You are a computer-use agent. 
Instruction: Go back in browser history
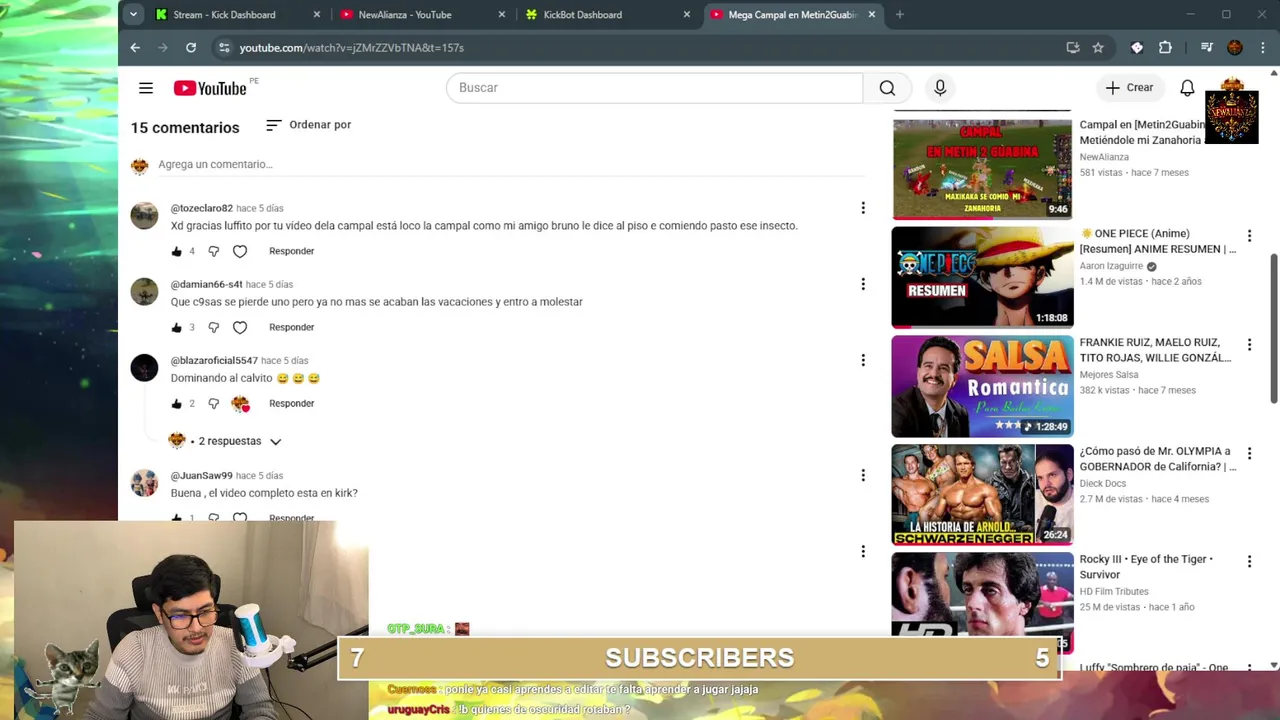pos(135,47)
